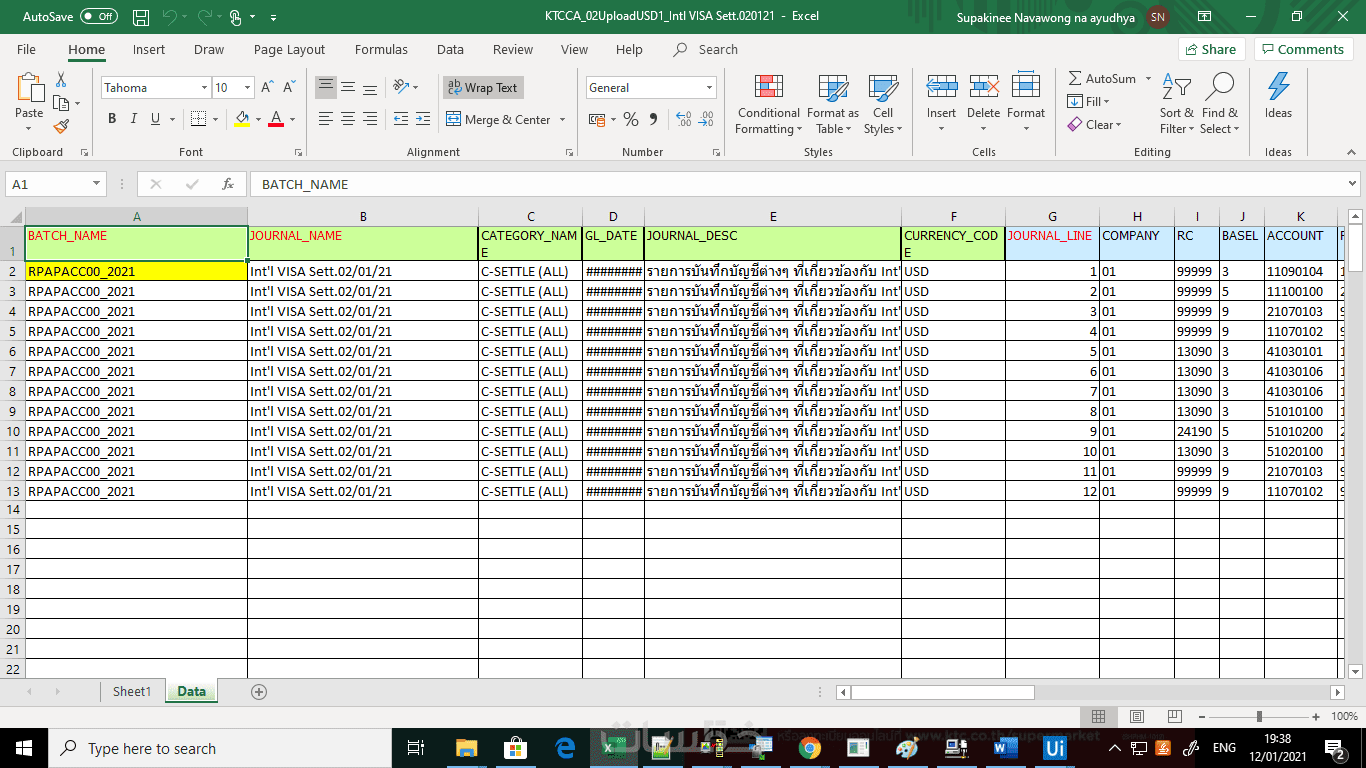Click the yellow Fill Color swatch

point(242,119)
